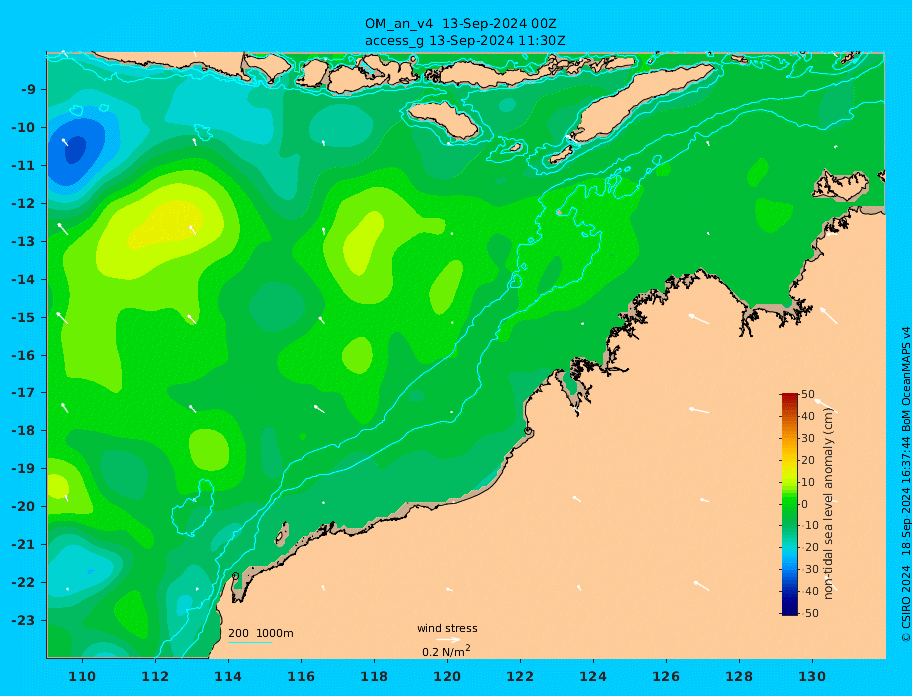
Task: Click latitude axis label '-9'
Action: pyautogui.click(x=28, y=90)
